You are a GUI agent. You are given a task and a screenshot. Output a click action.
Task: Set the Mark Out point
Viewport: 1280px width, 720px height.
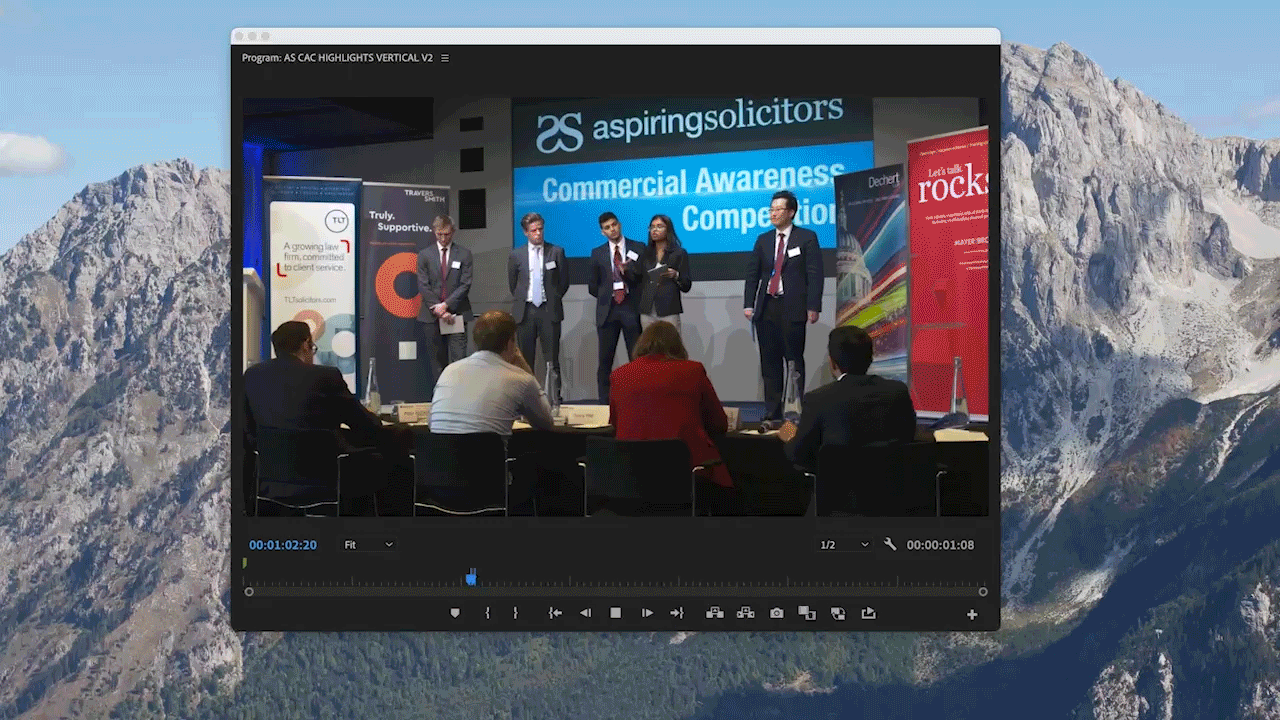click(x=516, y=613)
